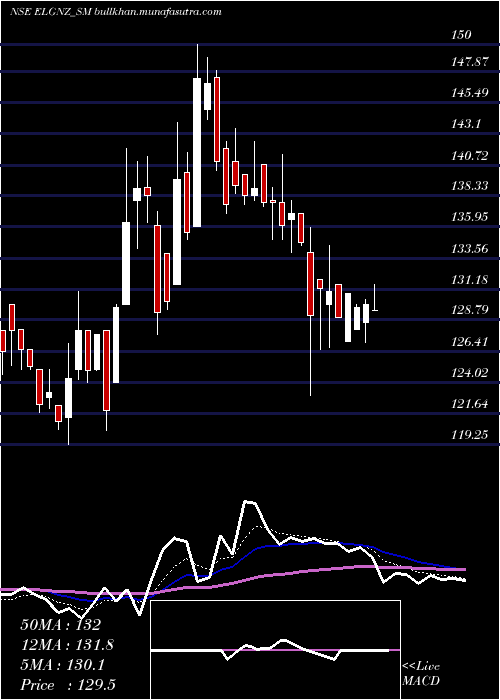Select the 126.41 price label
Screen dimensions: 500x700
[471, 342]
